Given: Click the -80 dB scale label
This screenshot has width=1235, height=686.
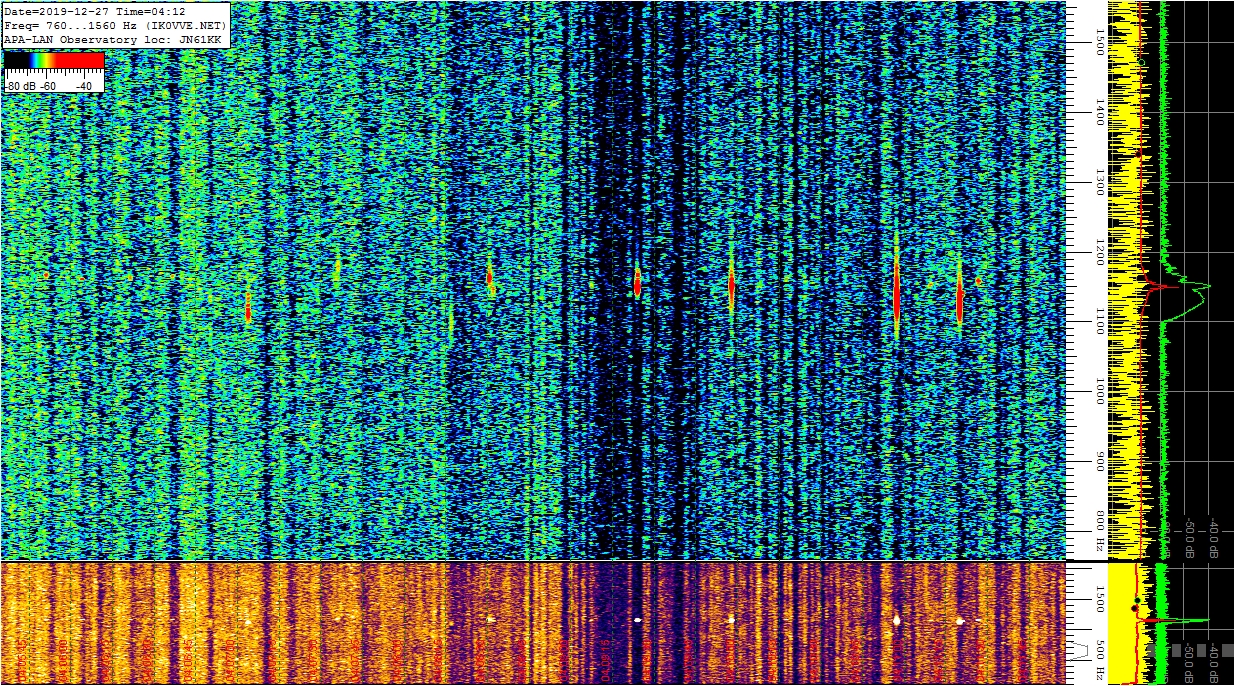Looking at the screenshot, I should click(x=20, y=86).
